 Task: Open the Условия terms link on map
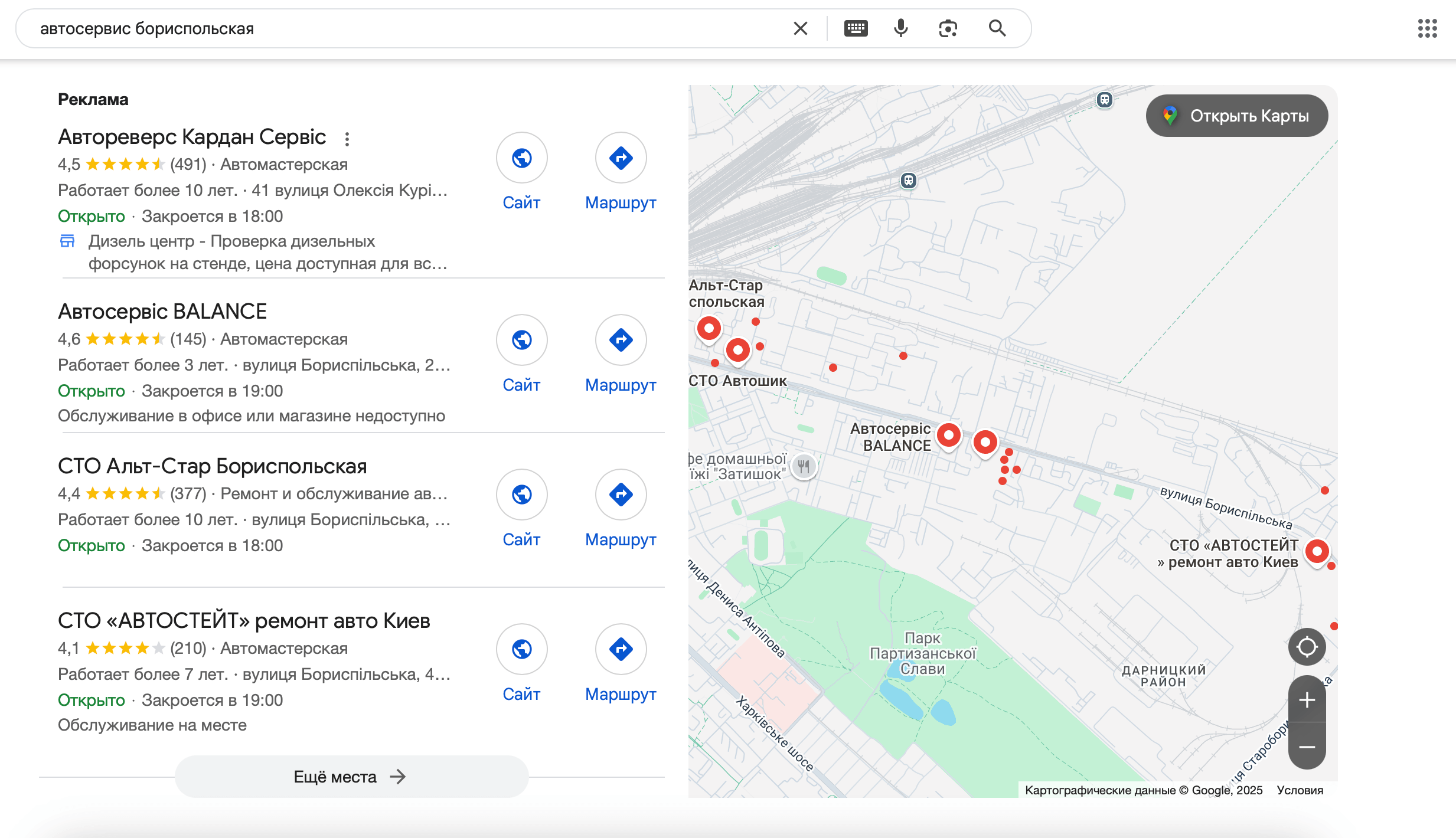pyautogui.click(x=1300, y=790)
